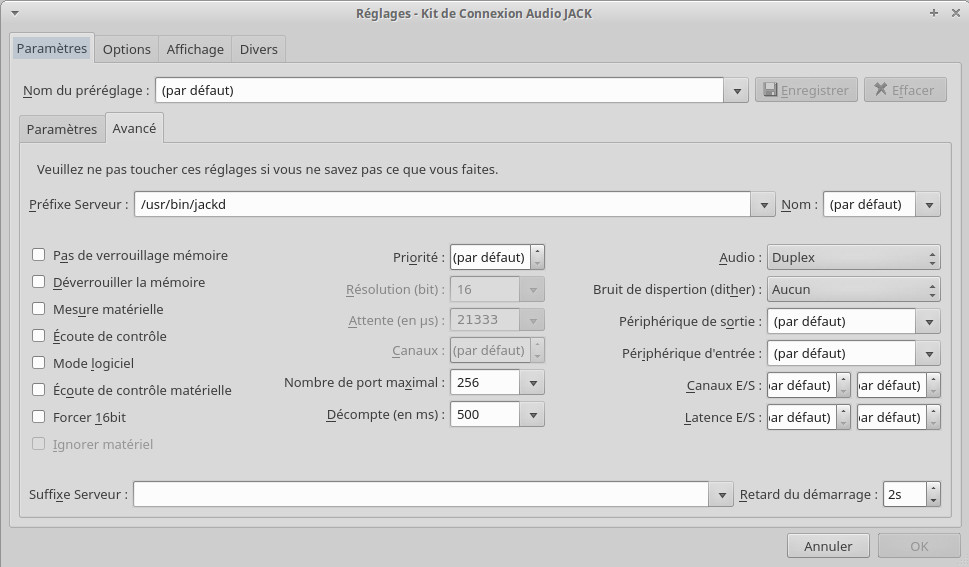Open the Bruit de dispertion dither dropdown
The width and height of the screenshot is (969, 567).
(x=853, y=289)
